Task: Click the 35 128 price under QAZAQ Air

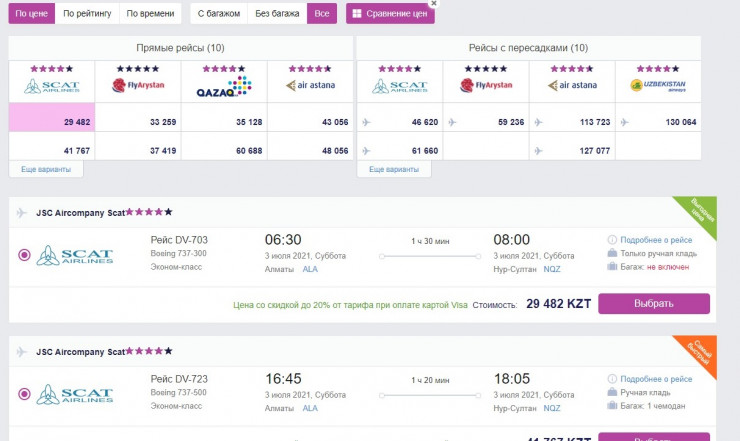Action: point(224,122)
